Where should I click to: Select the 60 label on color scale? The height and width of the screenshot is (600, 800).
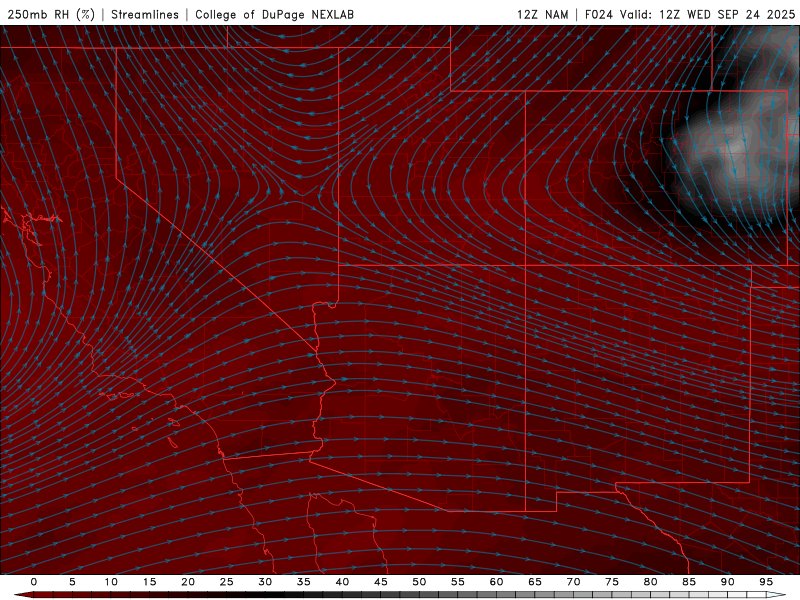(x=496, y=582)
